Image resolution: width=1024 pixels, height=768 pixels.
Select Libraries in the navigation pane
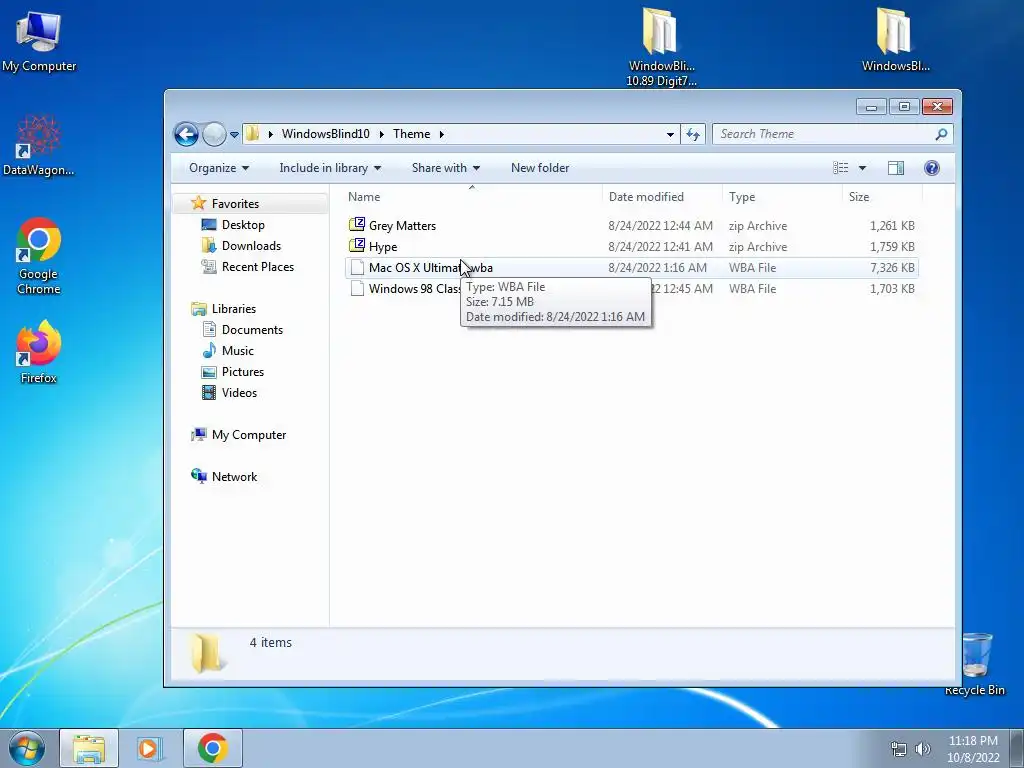pos(233,309)
